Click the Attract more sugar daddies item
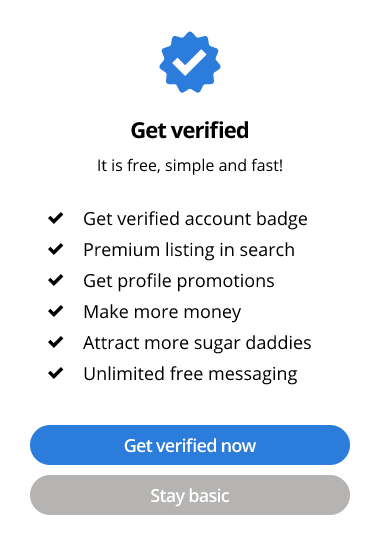The height and width of the screenshot is (545, 380). [197, 343]
